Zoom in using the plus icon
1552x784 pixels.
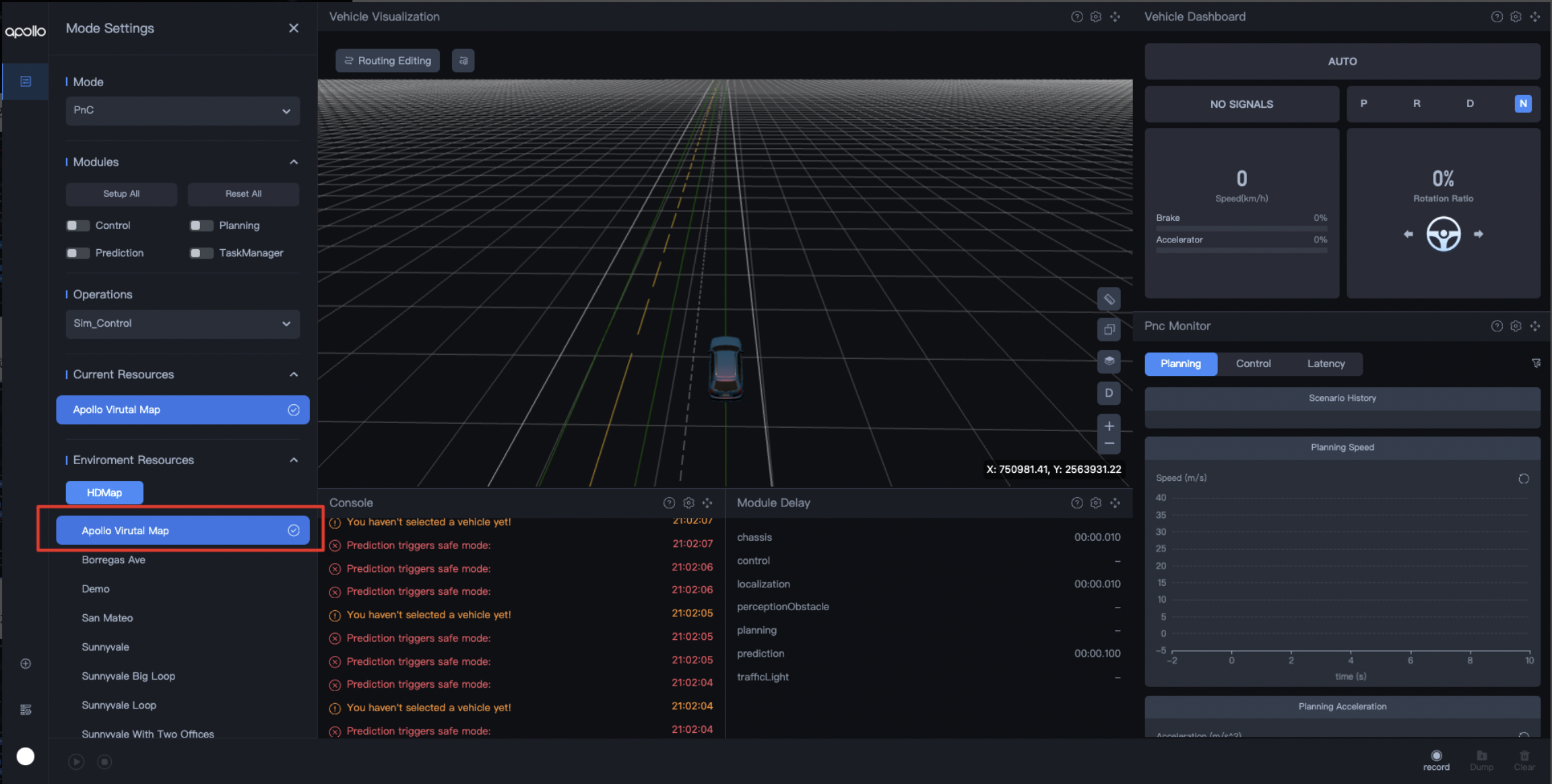[x=1109, y=425]
